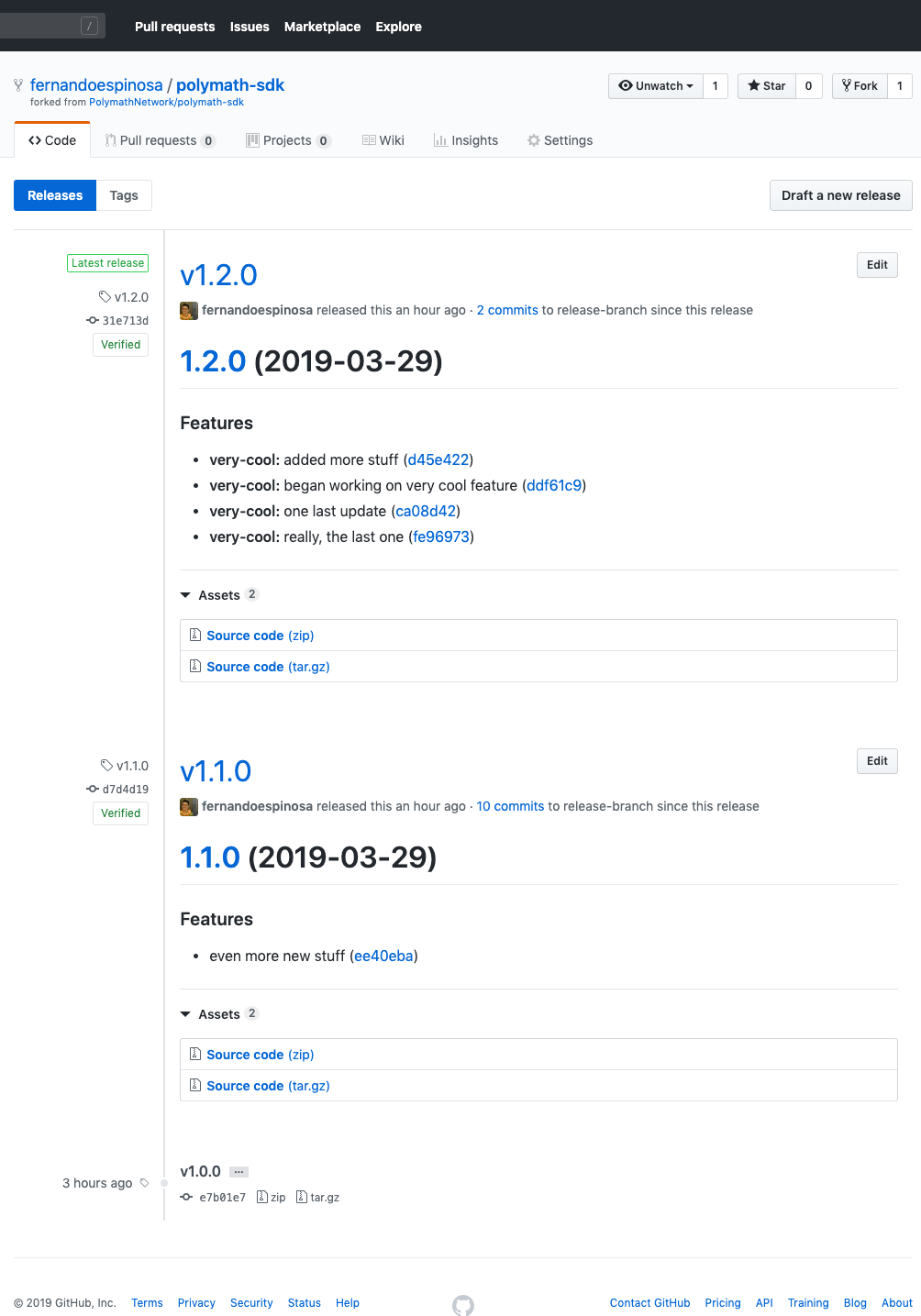
Task: Open the 10 commits comparison link
Action: [510, 807]
